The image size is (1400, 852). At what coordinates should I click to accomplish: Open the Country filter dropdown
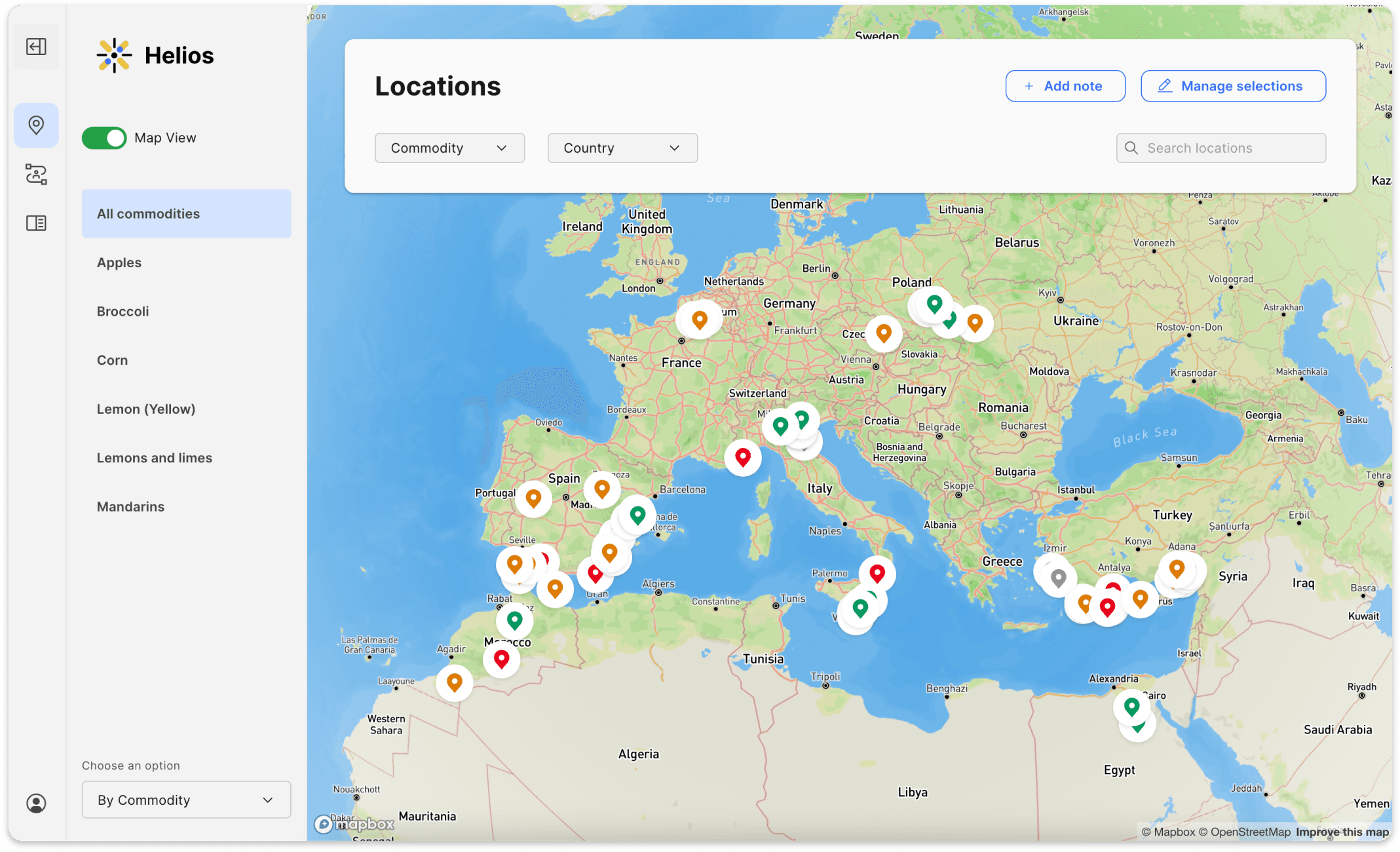click(x=622, y=148)
